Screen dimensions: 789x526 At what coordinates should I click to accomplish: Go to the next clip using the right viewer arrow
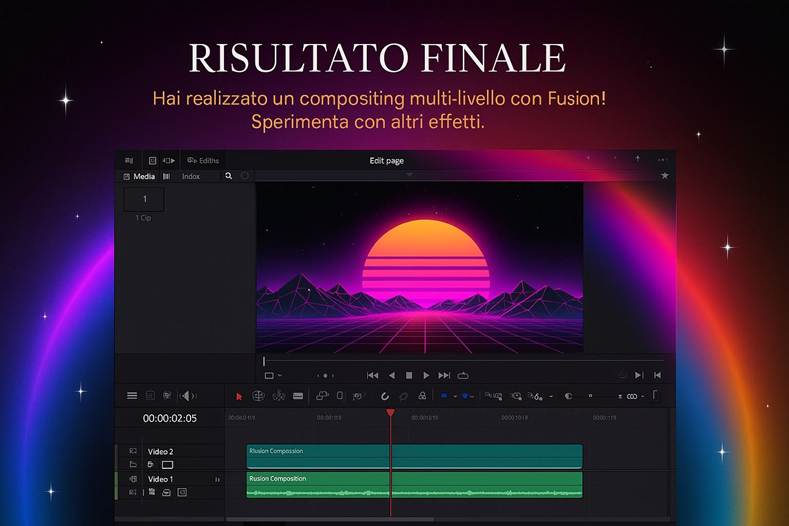pyautogui.click(x=639, y=375)
